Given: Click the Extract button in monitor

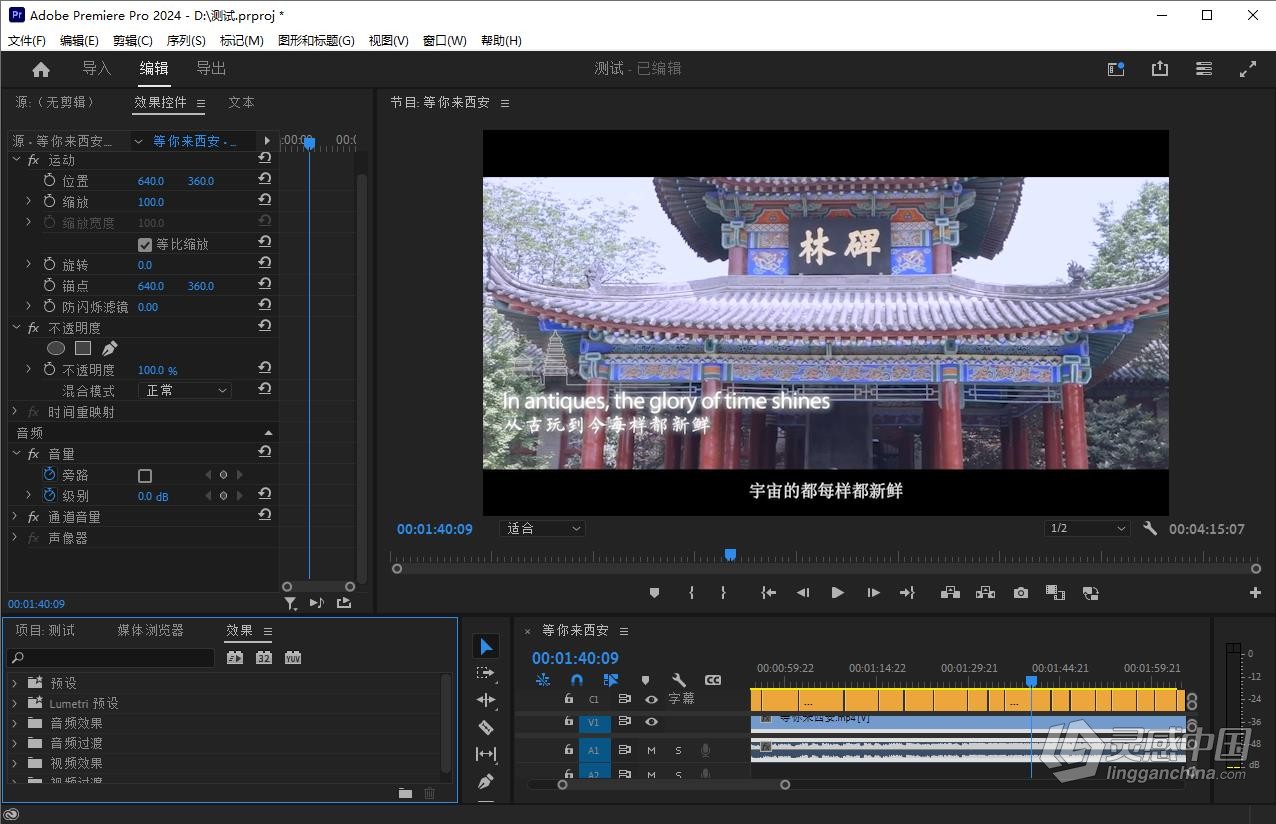Looking at the screenshot, I should click(x=985, y=593).
